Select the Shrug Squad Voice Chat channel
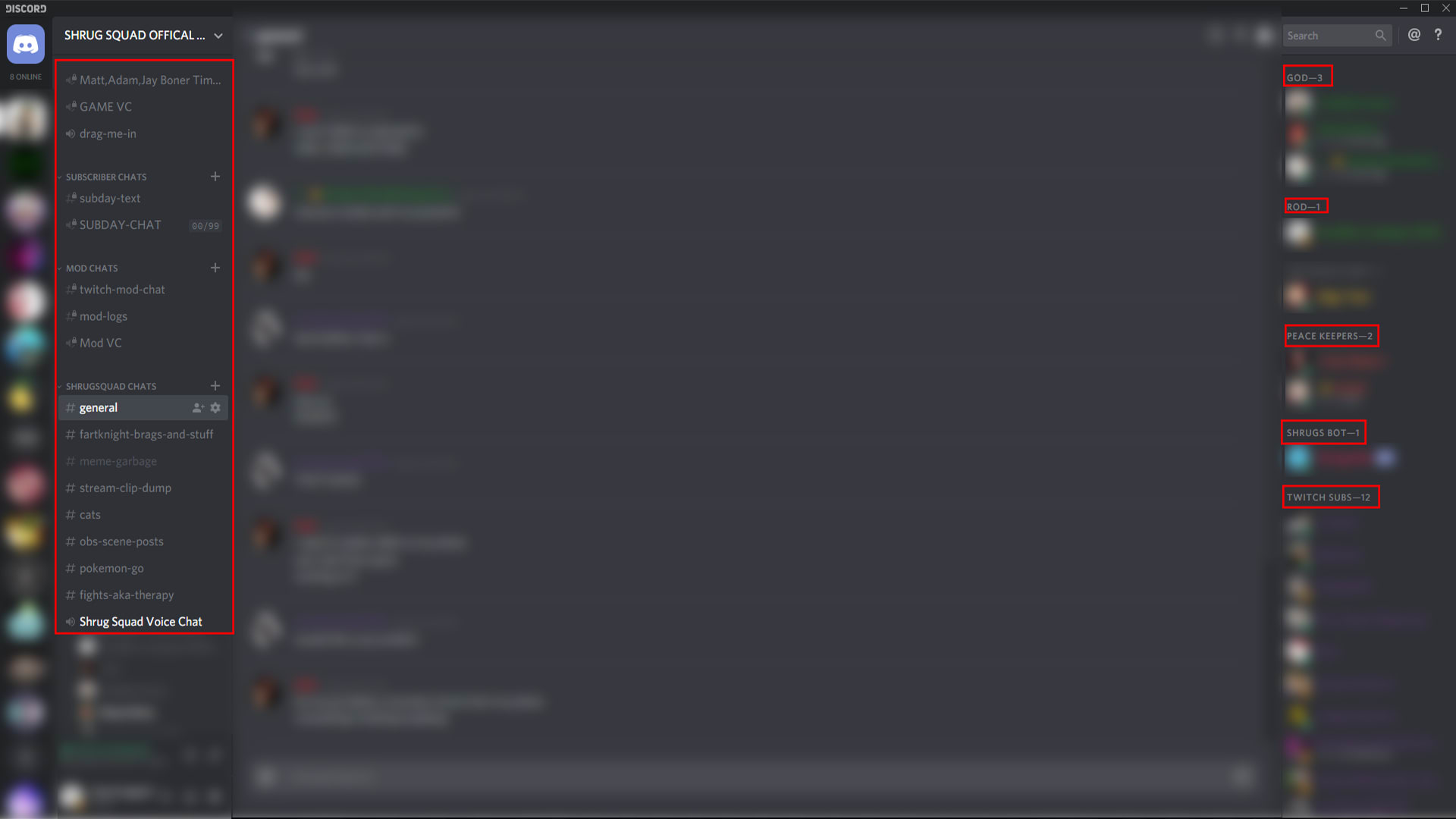1456x819 pixels. [x=140, y=621]
